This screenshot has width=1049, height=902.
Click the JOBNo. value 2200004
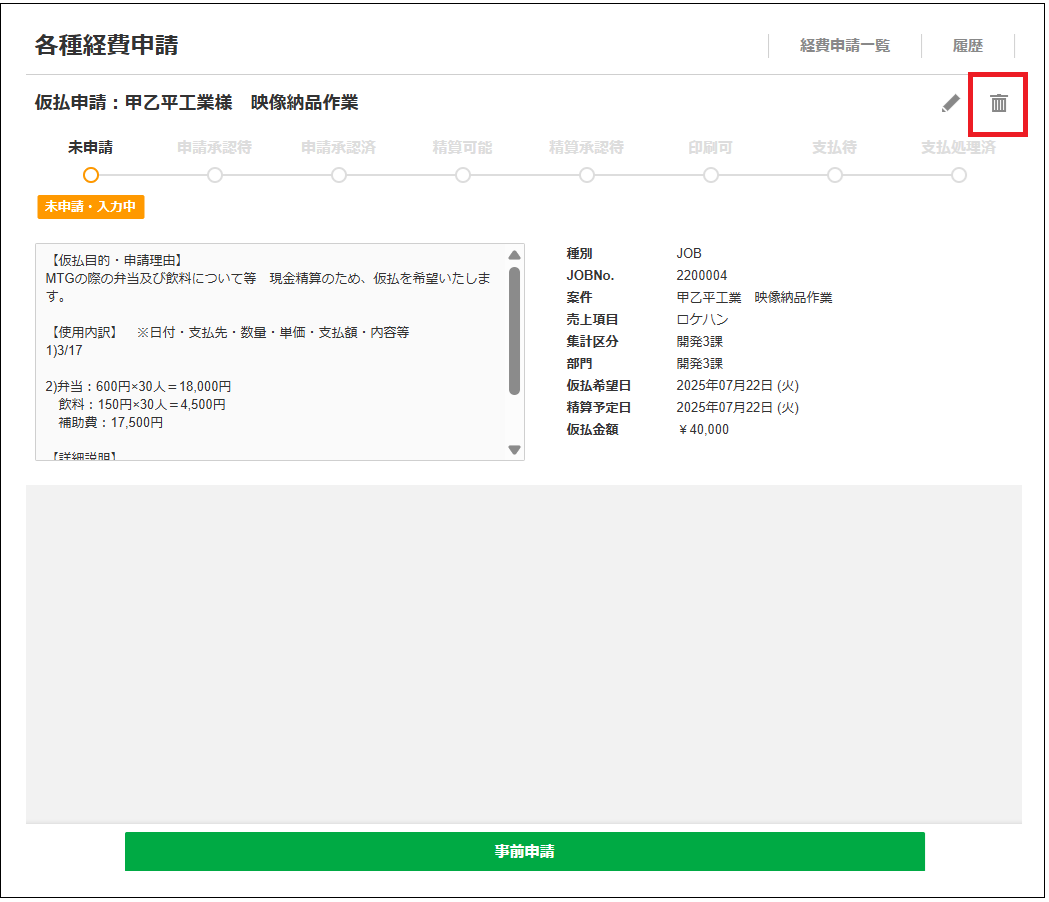pos(702,276)
